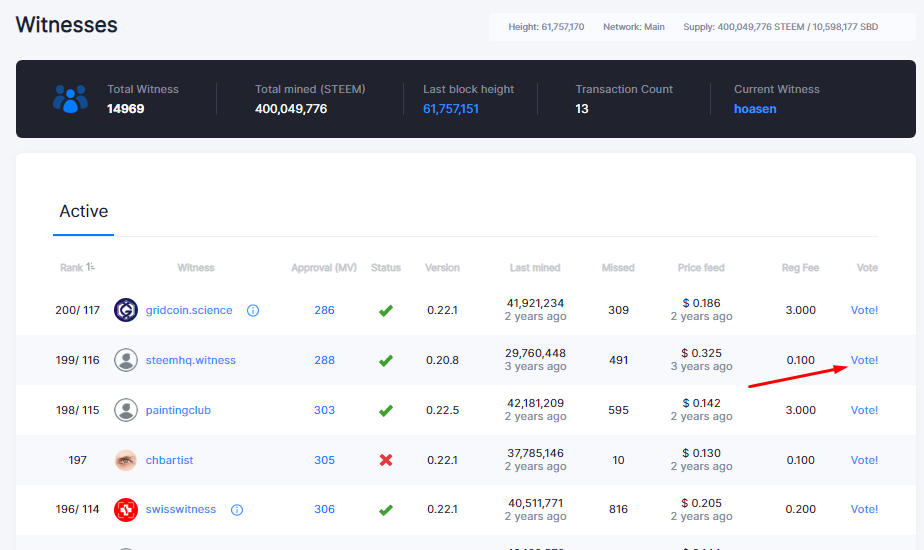
Task: Click the steemhq.witness avatar icon
Action: click(126, 360)
